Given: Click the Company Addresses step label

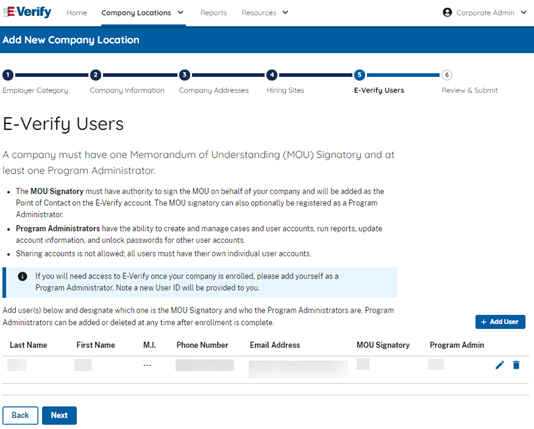Looking at the screenshot, I should click(214, 91).
